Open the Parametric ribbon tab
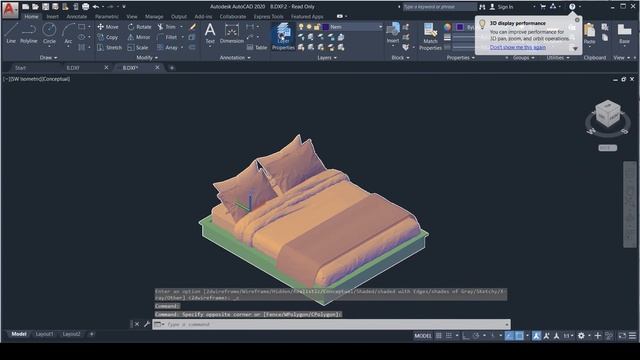This screenshot has width=640, height=360. tap(107, 17)
